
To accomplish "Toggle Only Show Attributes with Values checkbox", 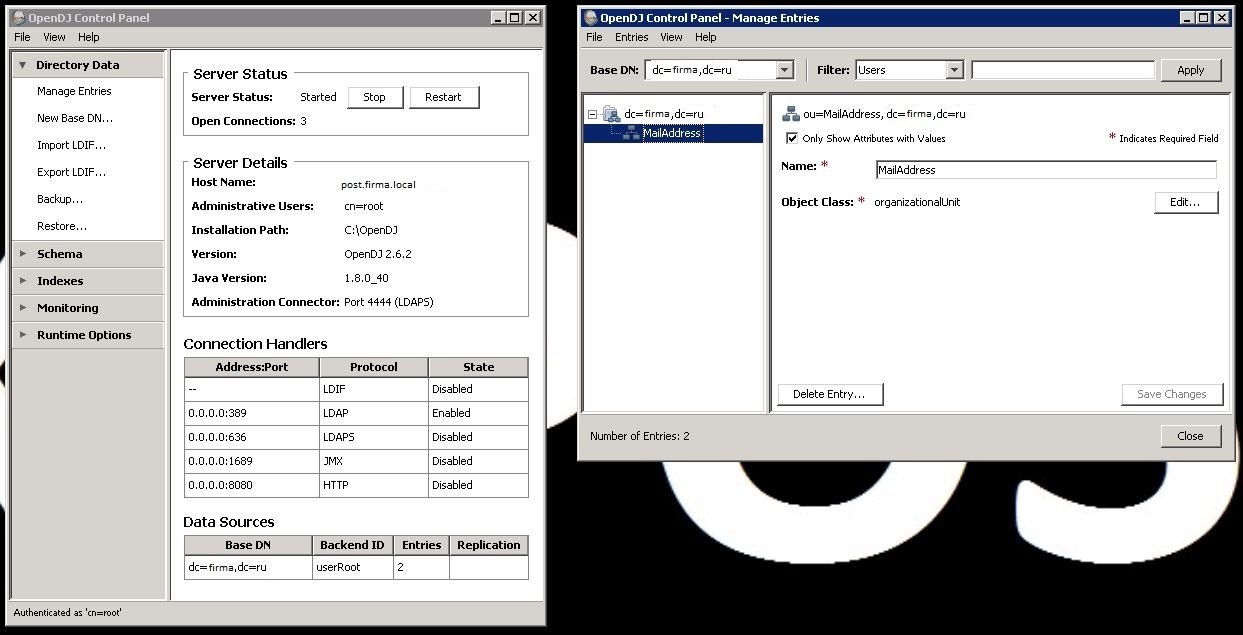I will (x=792, y=138).
